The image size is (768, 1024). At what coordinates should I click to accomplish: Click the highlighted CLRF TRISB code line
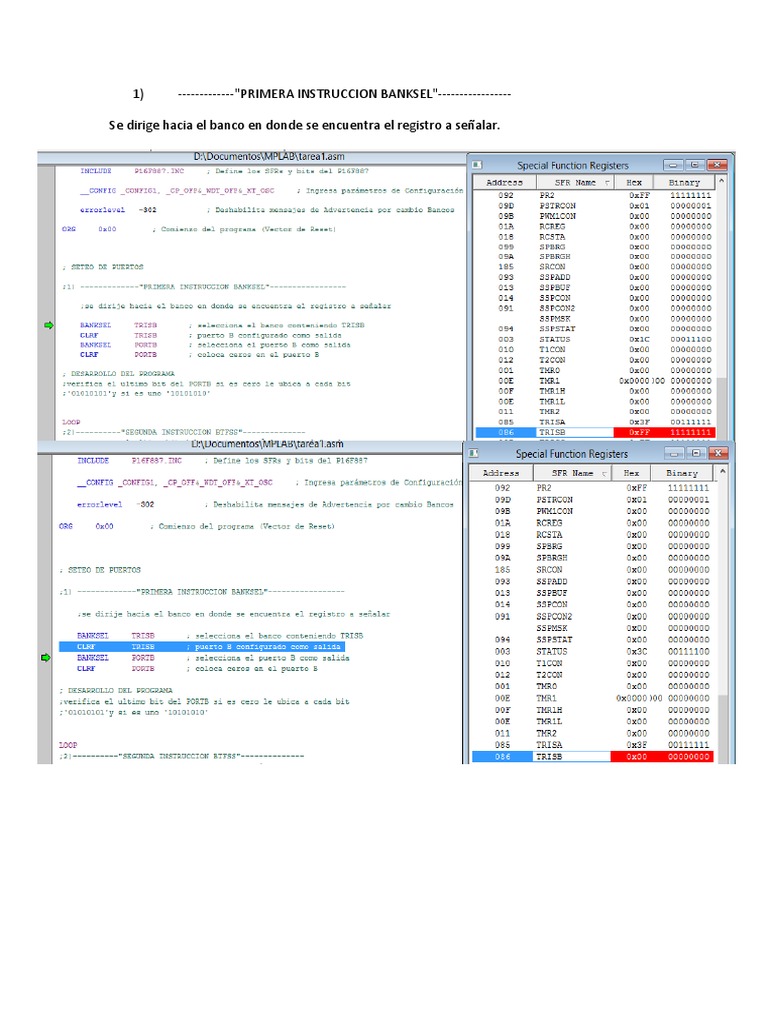click(x=200, y=647)
